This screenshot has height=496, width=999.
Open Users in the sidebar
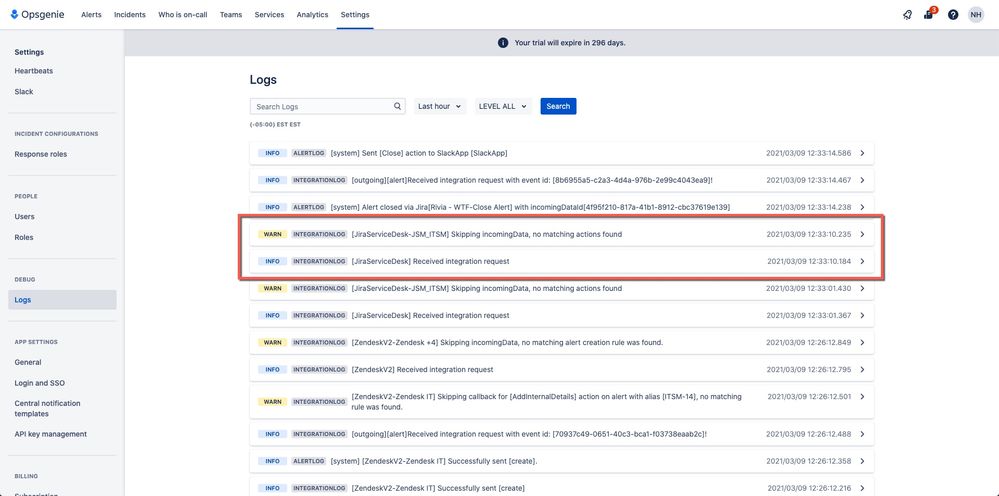tap(24, 216)
